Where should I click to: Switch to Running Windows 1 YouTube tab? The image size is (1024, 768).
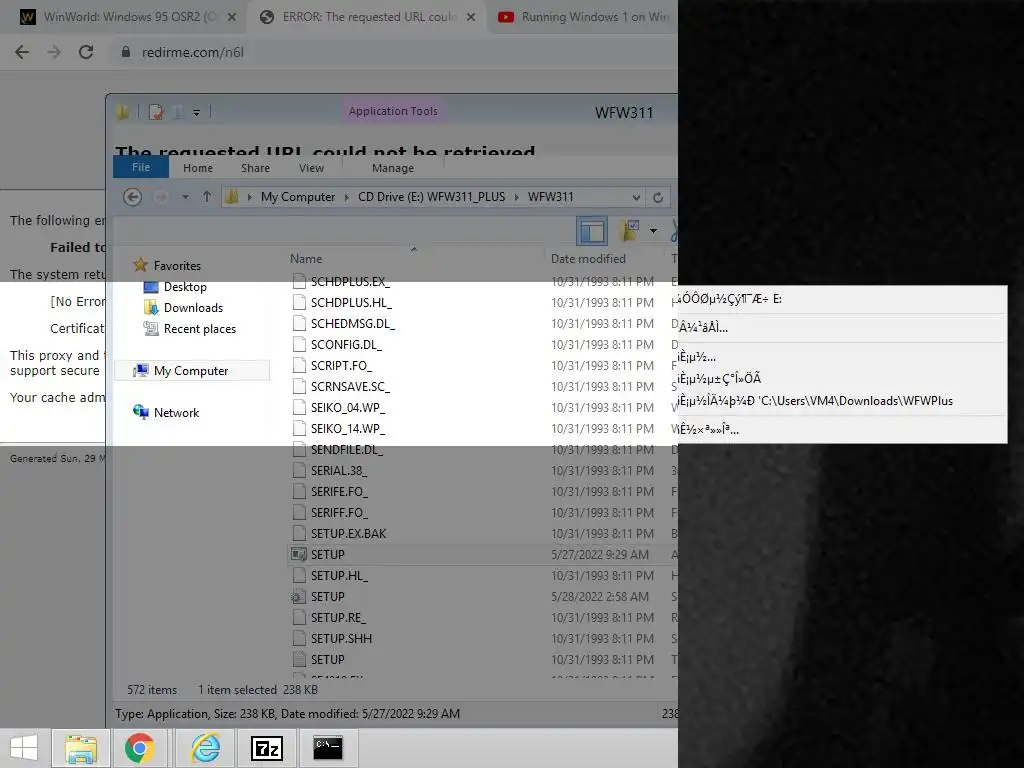pyautogui.click(x=583, y=17)
